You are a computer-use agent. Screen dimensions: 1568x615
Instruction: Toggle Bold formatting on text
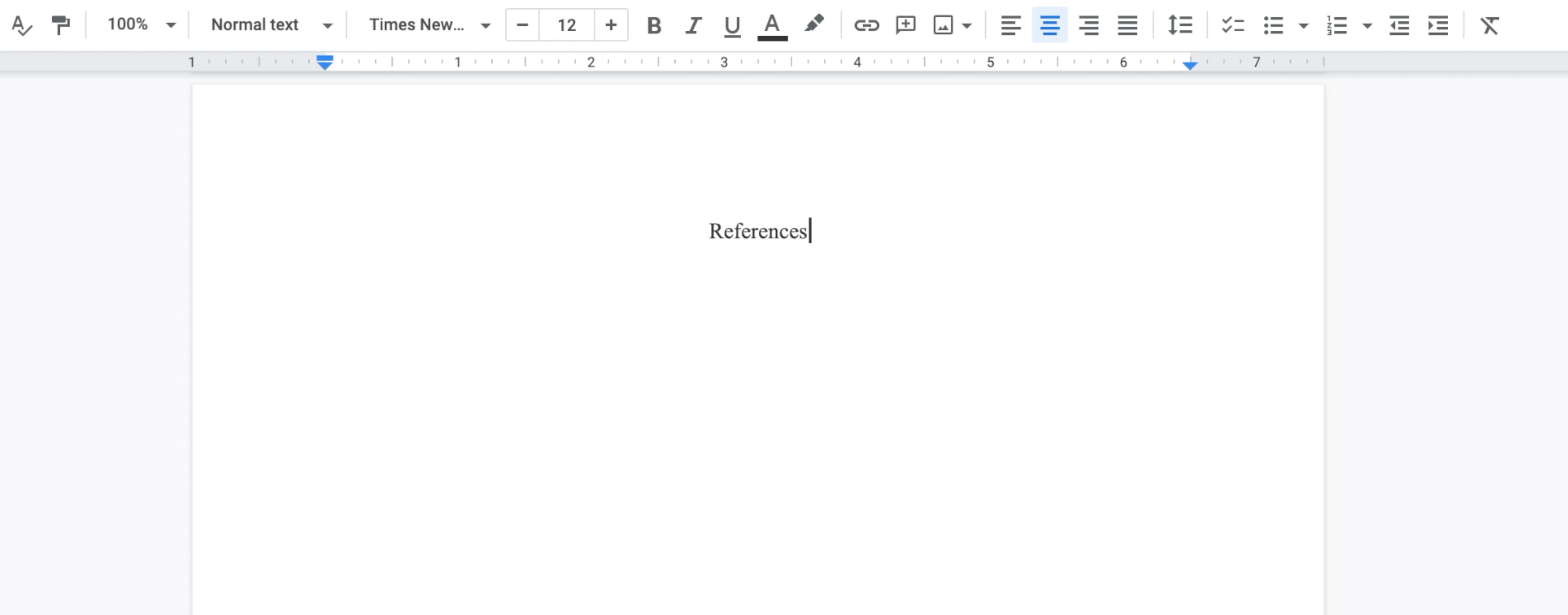click(652, 24)
